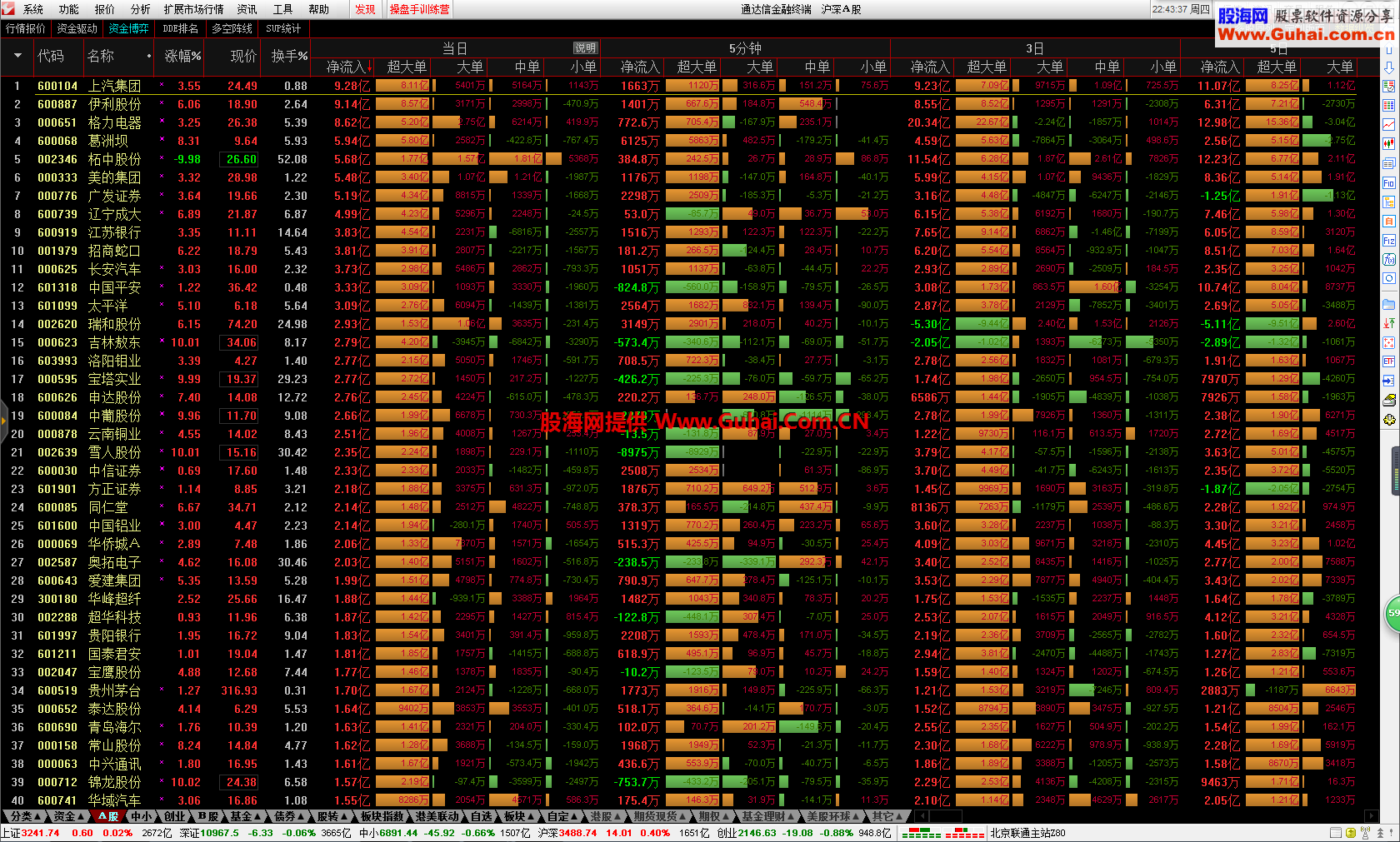Click the checklist icon in right sidebar

(x=1389, y=87)
